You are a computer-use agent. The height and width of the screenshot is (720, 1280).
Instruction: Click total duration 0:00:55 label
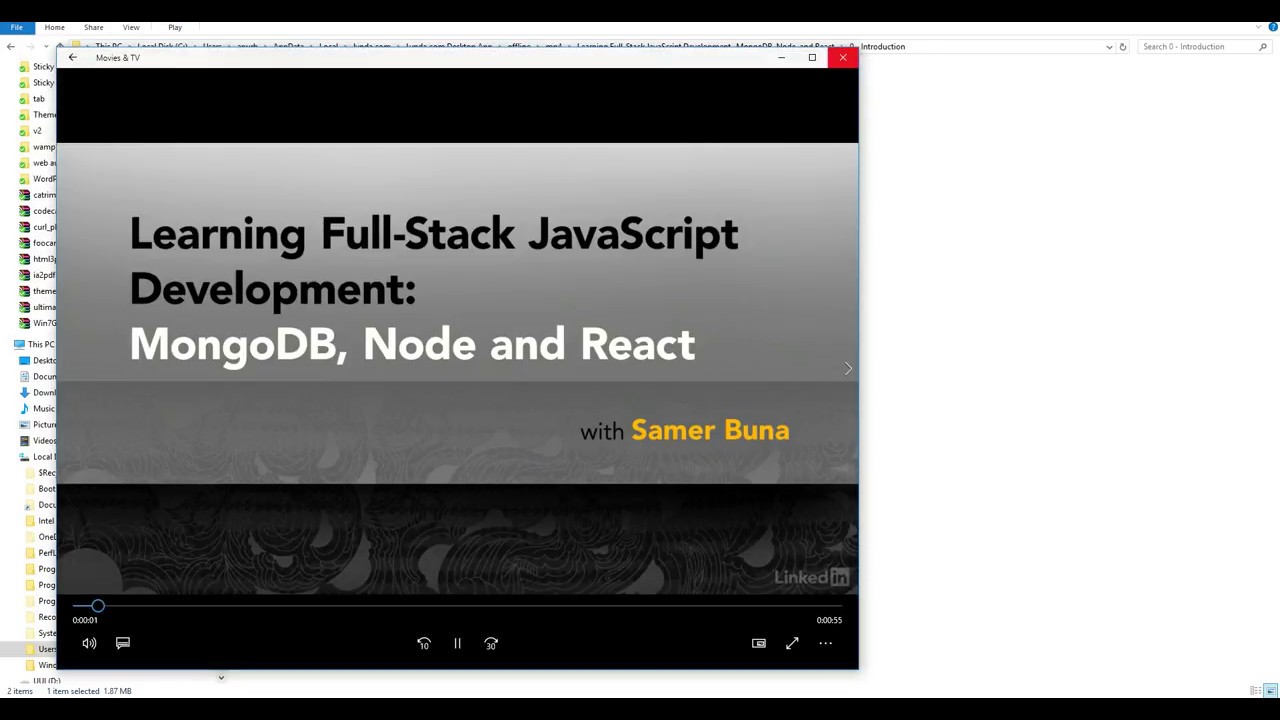pos(829,620)
